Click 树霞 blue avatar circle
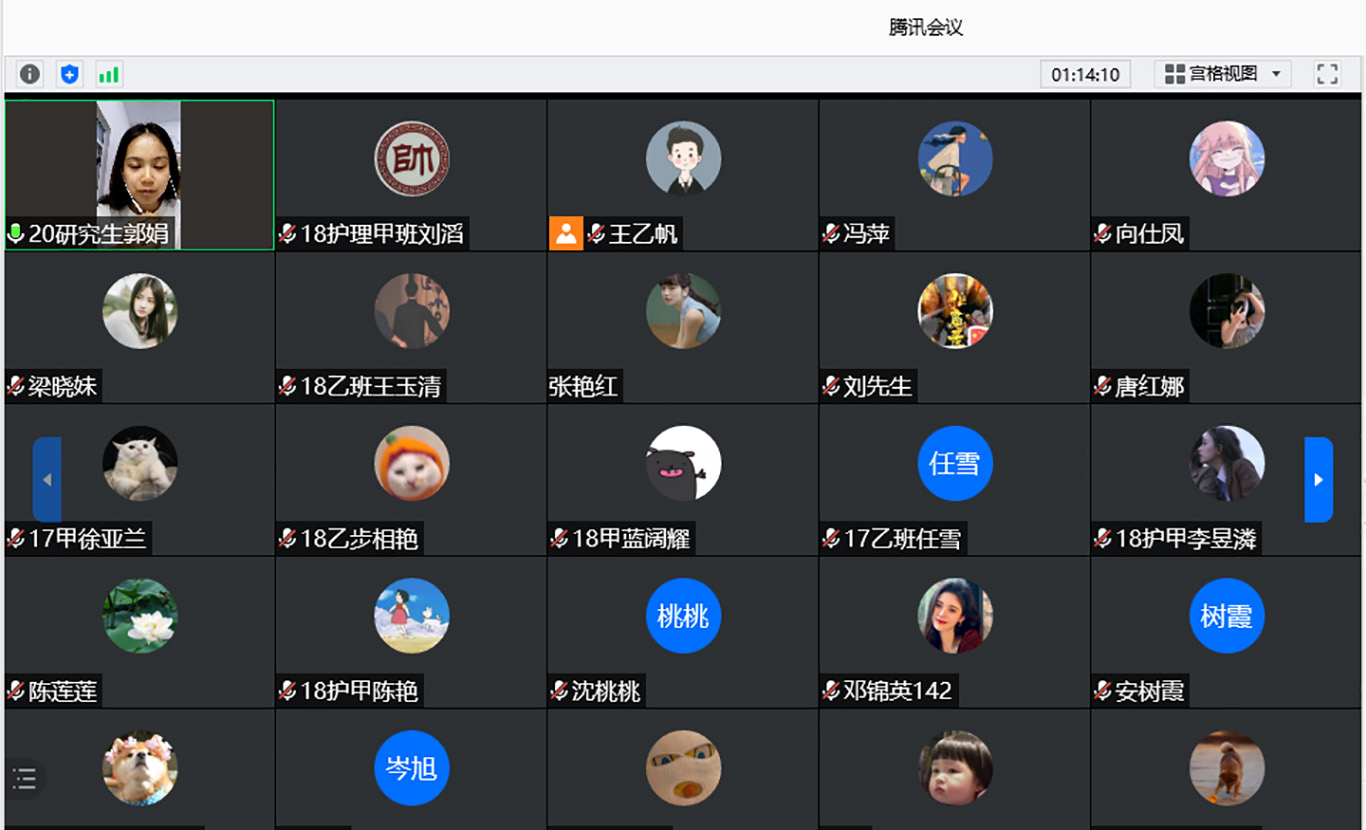Image resolution: width=1366 pixels, height=830 pixels. point(1226,616)
